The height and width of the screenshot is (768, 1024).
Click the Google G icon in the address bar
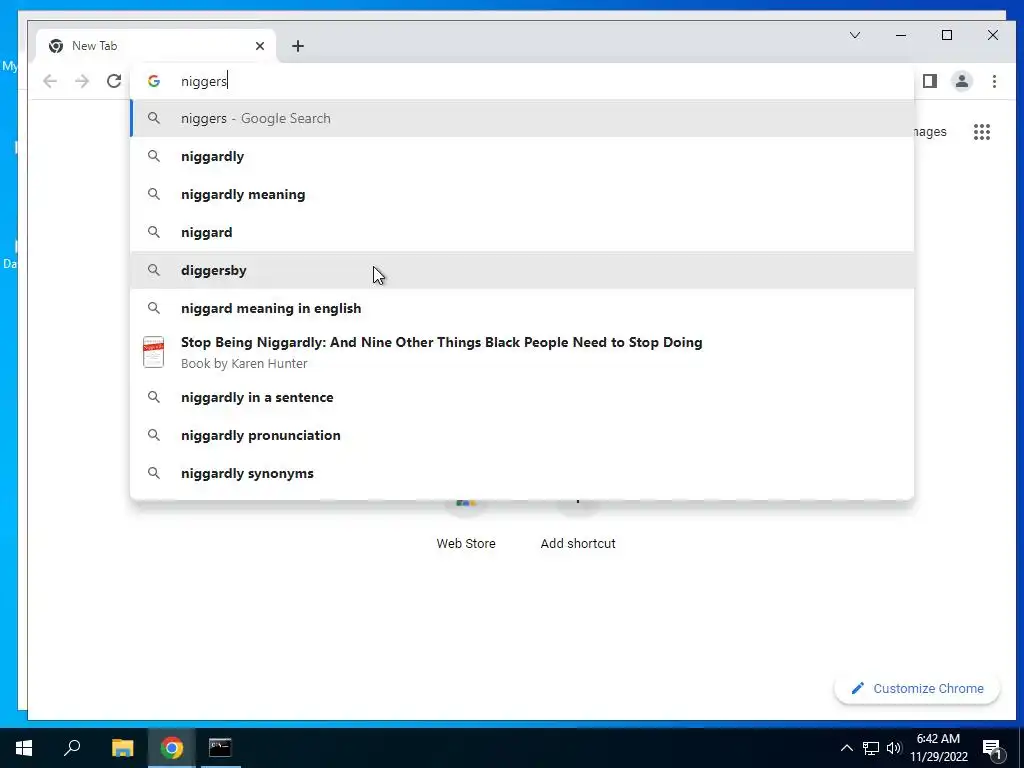(x=154, y=81)
